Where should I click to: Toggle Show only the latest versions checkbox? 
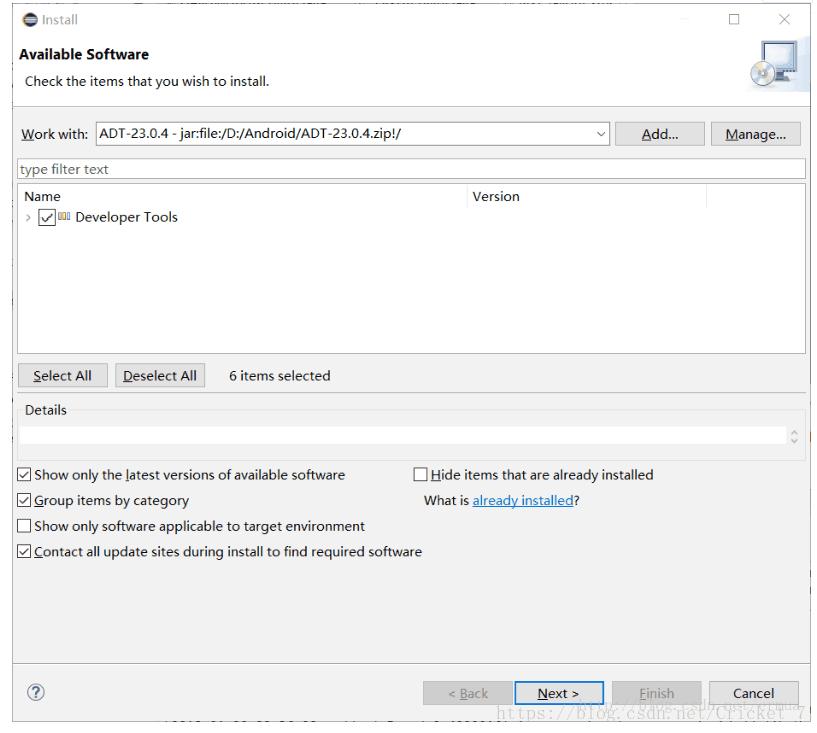coord(24,475)
